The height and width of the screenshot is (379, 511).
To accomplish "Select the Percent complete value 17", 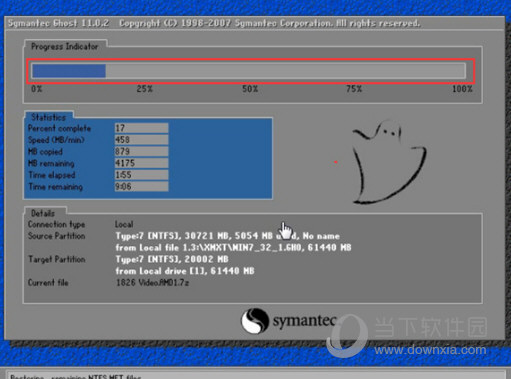I will pos(141,128).
